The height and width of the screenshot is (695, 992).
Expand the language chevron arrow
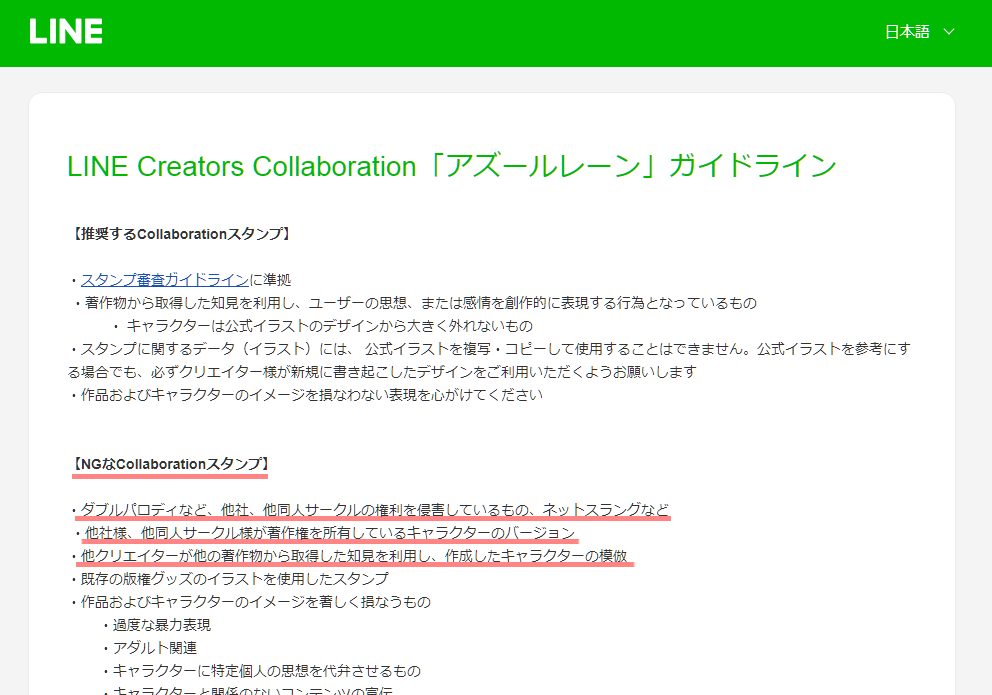tap(948, 32)
